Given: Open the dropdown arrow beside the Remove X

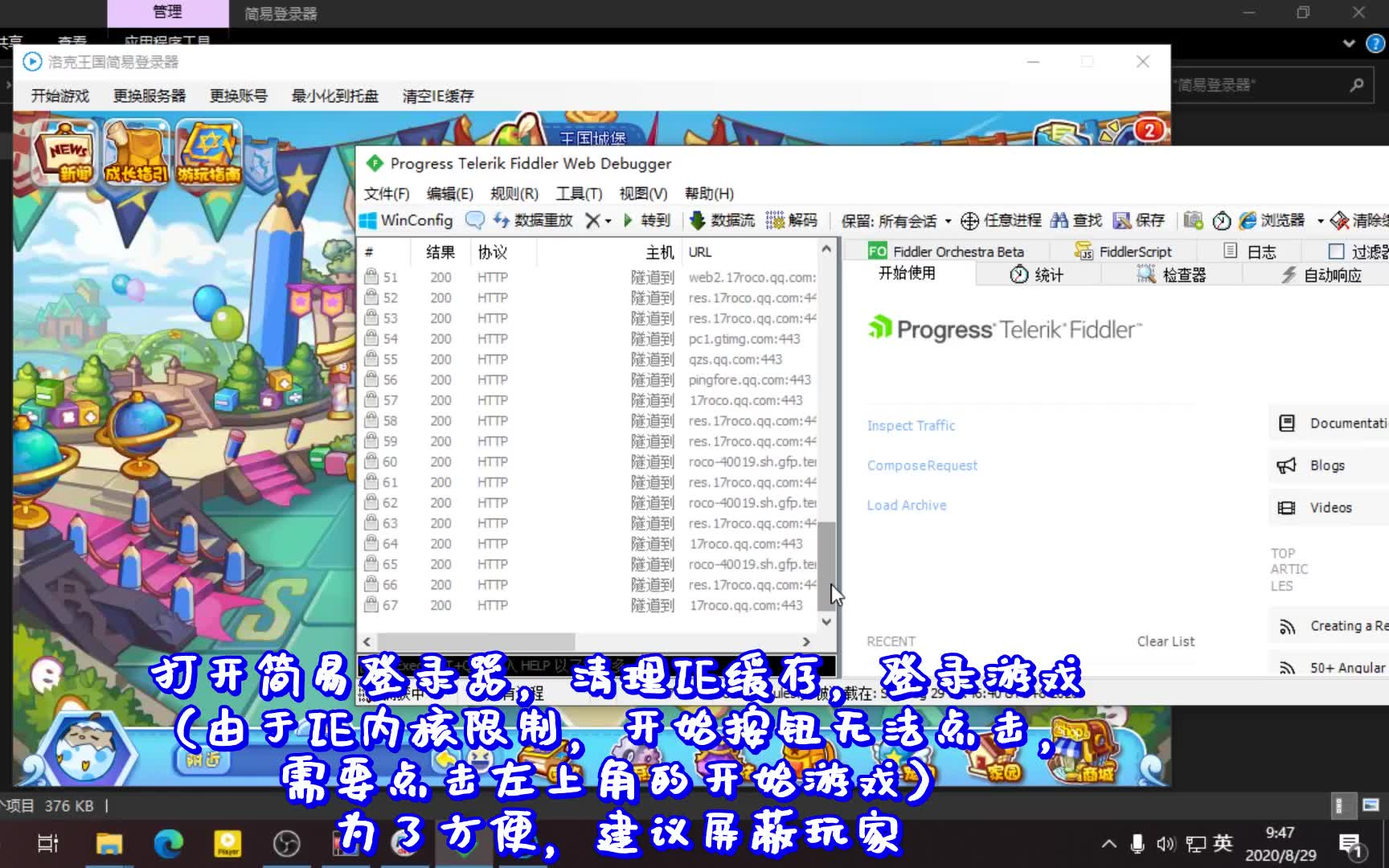Looking at the screenshot, I should click(x=608, y=221).
